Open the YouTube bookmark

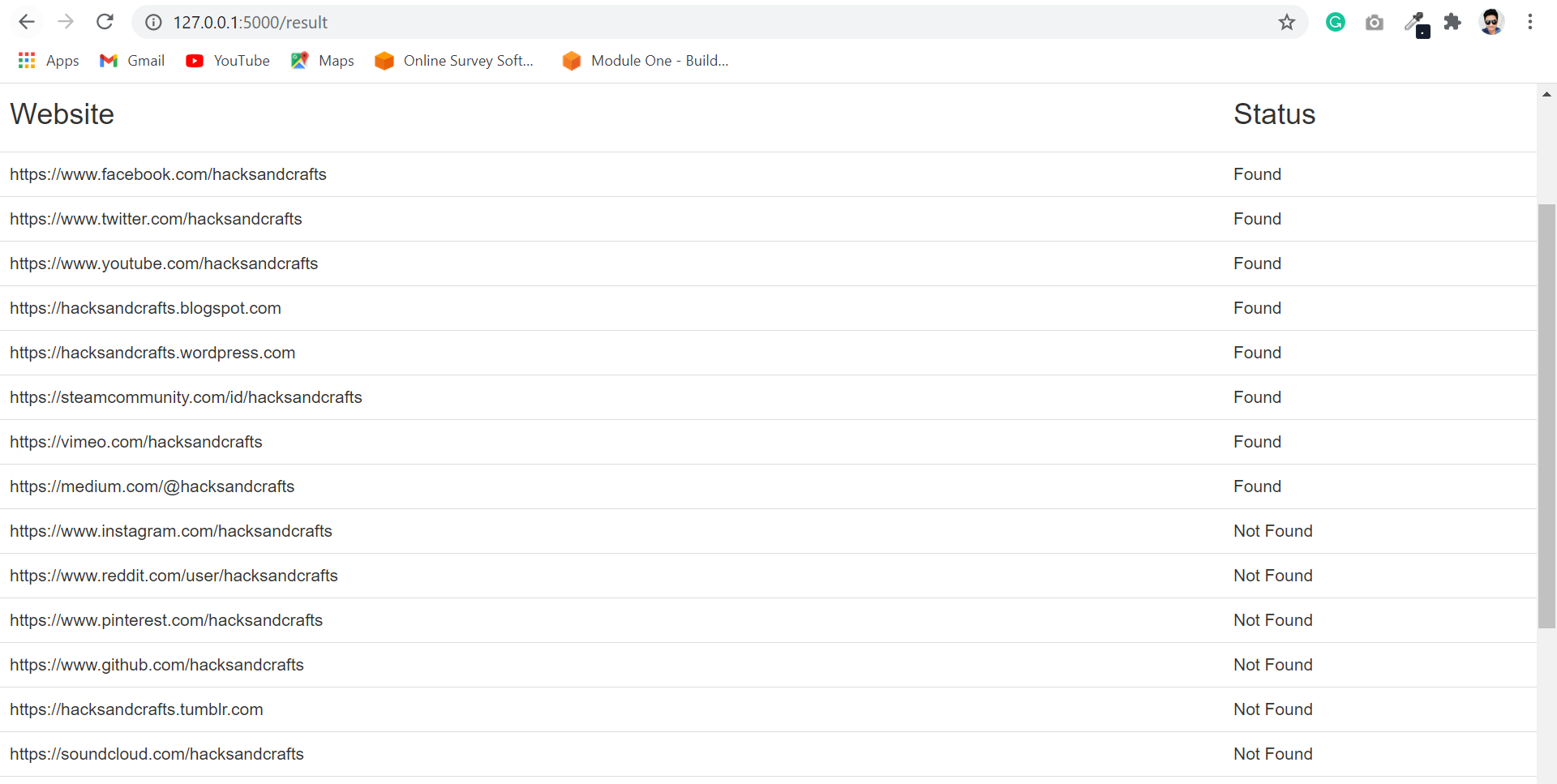click(x=228, y=61)
